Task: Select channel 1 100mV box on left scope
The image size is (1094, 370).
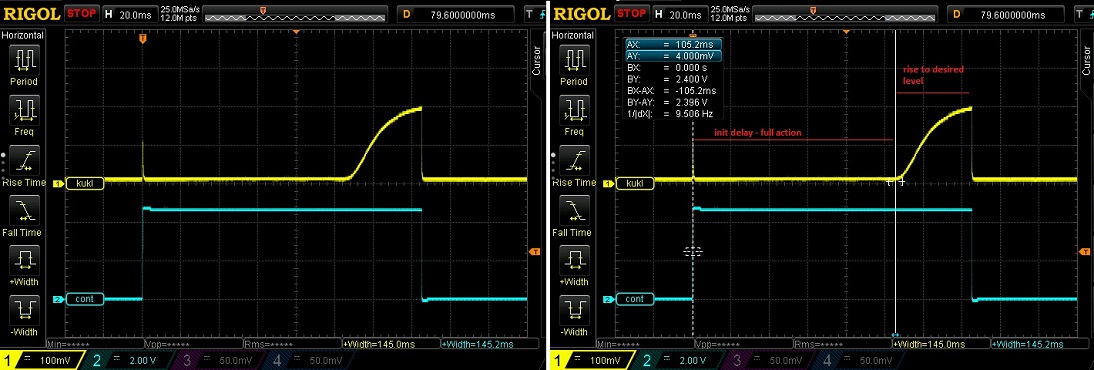Action: pos(42,360)
